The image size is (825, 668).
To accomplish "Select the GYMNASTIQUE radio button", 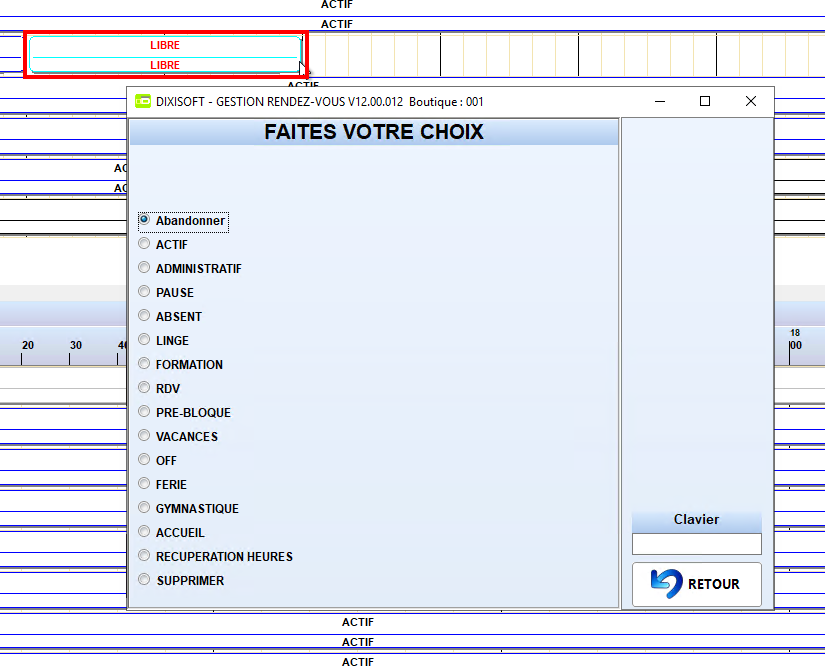I will click(188, 509).
